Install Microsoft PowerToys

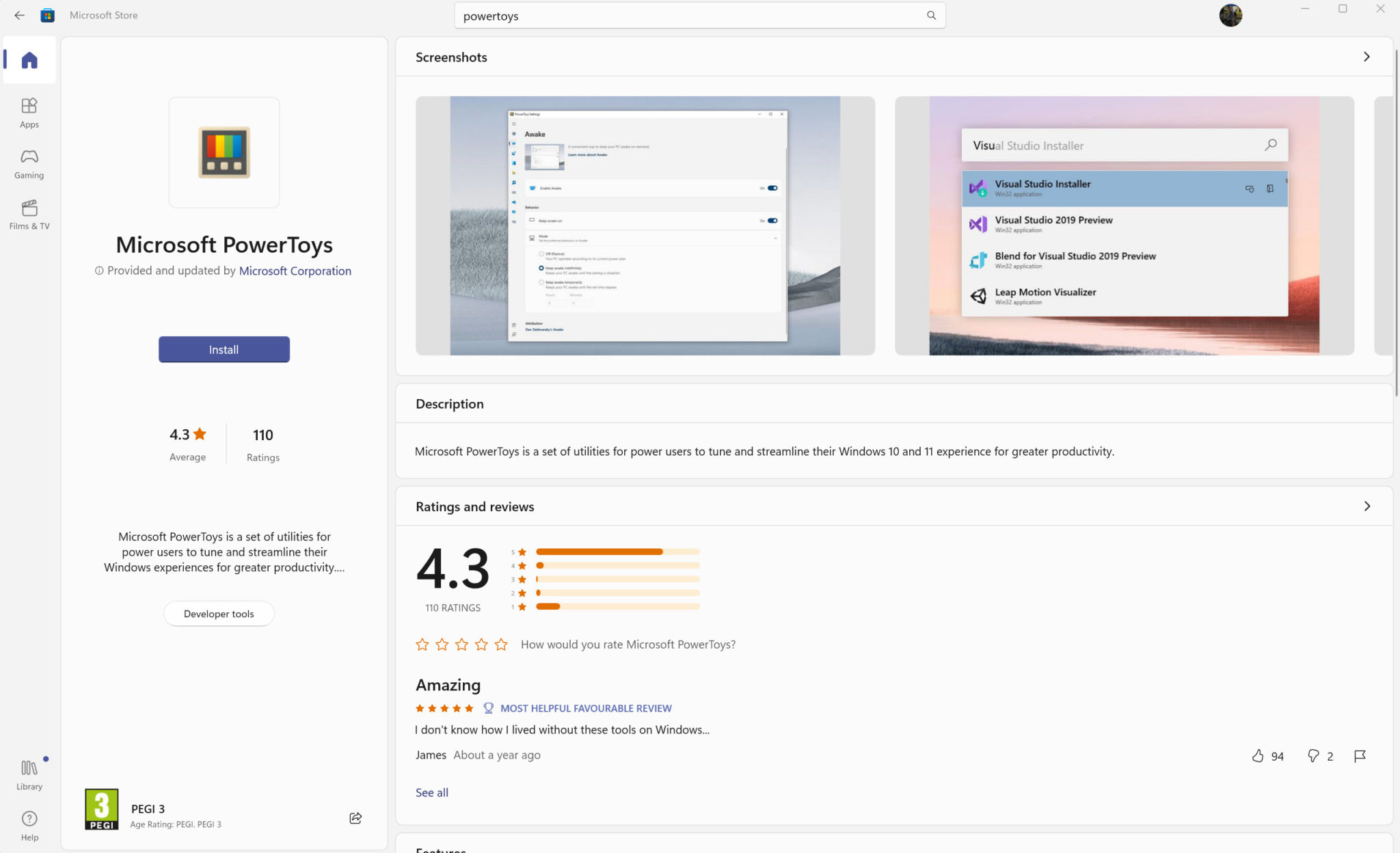point(224,349)
